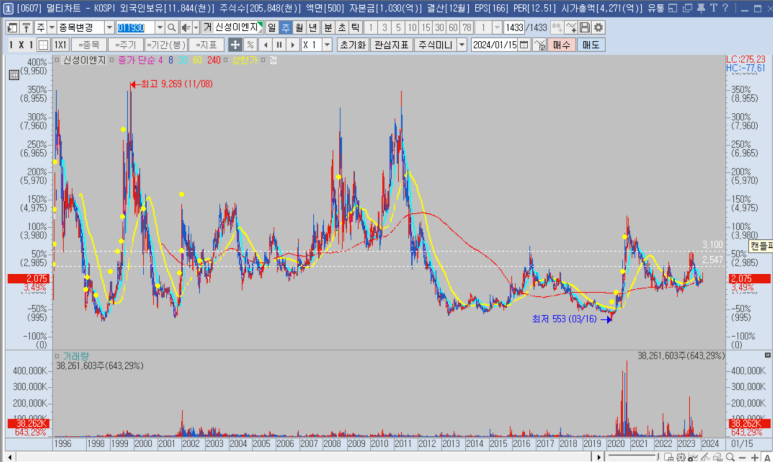This screenshot has width=773, height=462.
Task: Click the duplicate window icon in the title bar
Action: point(688,8)
